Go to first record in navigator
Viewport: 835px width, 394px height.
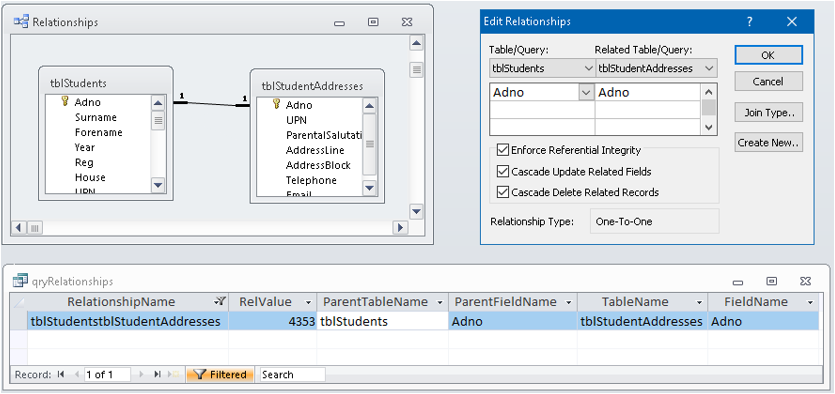click(60, 374)
